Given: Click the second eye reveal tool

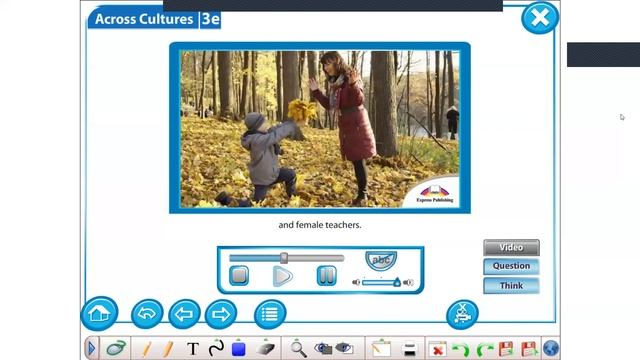Looking at the screenshot, I should pos(344,348).
